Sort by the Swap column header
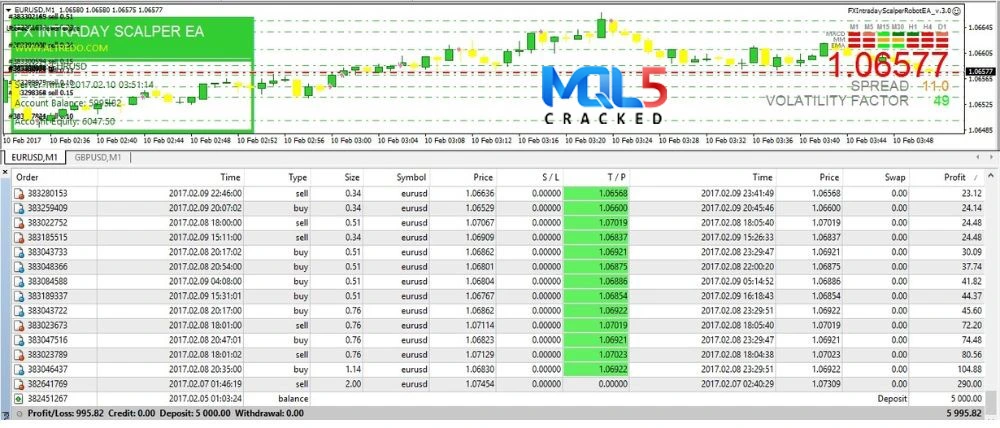The height and width of the screenshot is (428, 1000). tap(875, 177)
